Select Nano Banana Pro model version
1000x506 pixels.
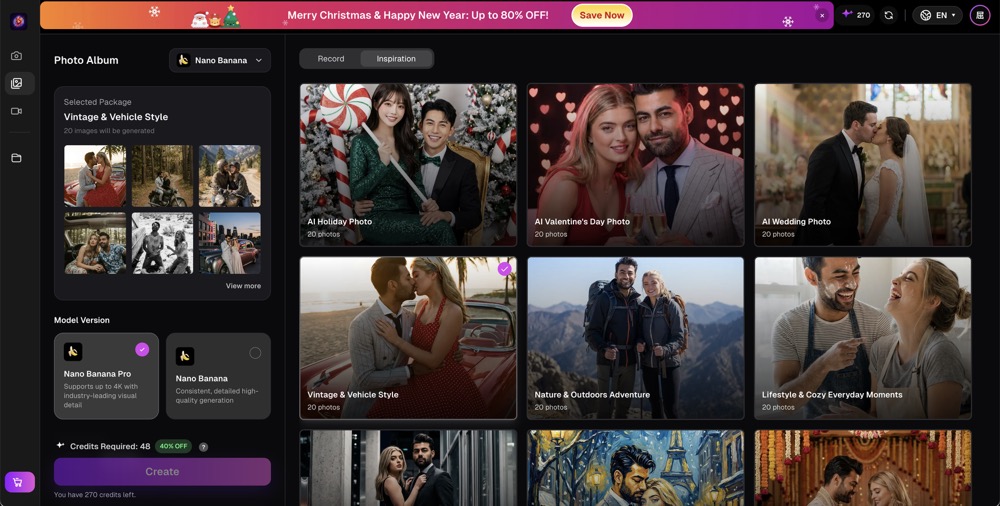(107, 376)
